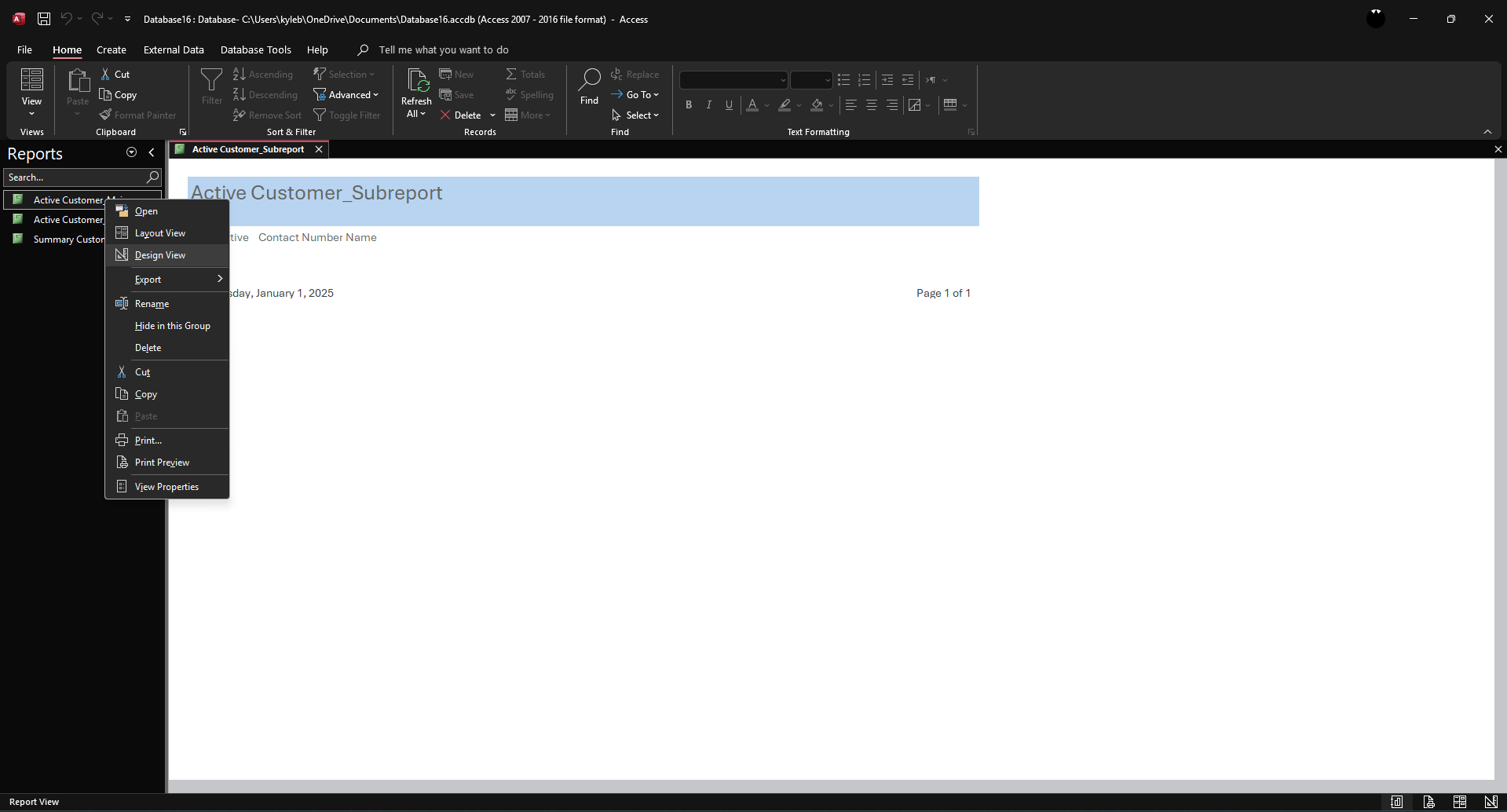1507x812 pixels.
Task: Switch to Report View via status bar icon
Action: 1397,802
